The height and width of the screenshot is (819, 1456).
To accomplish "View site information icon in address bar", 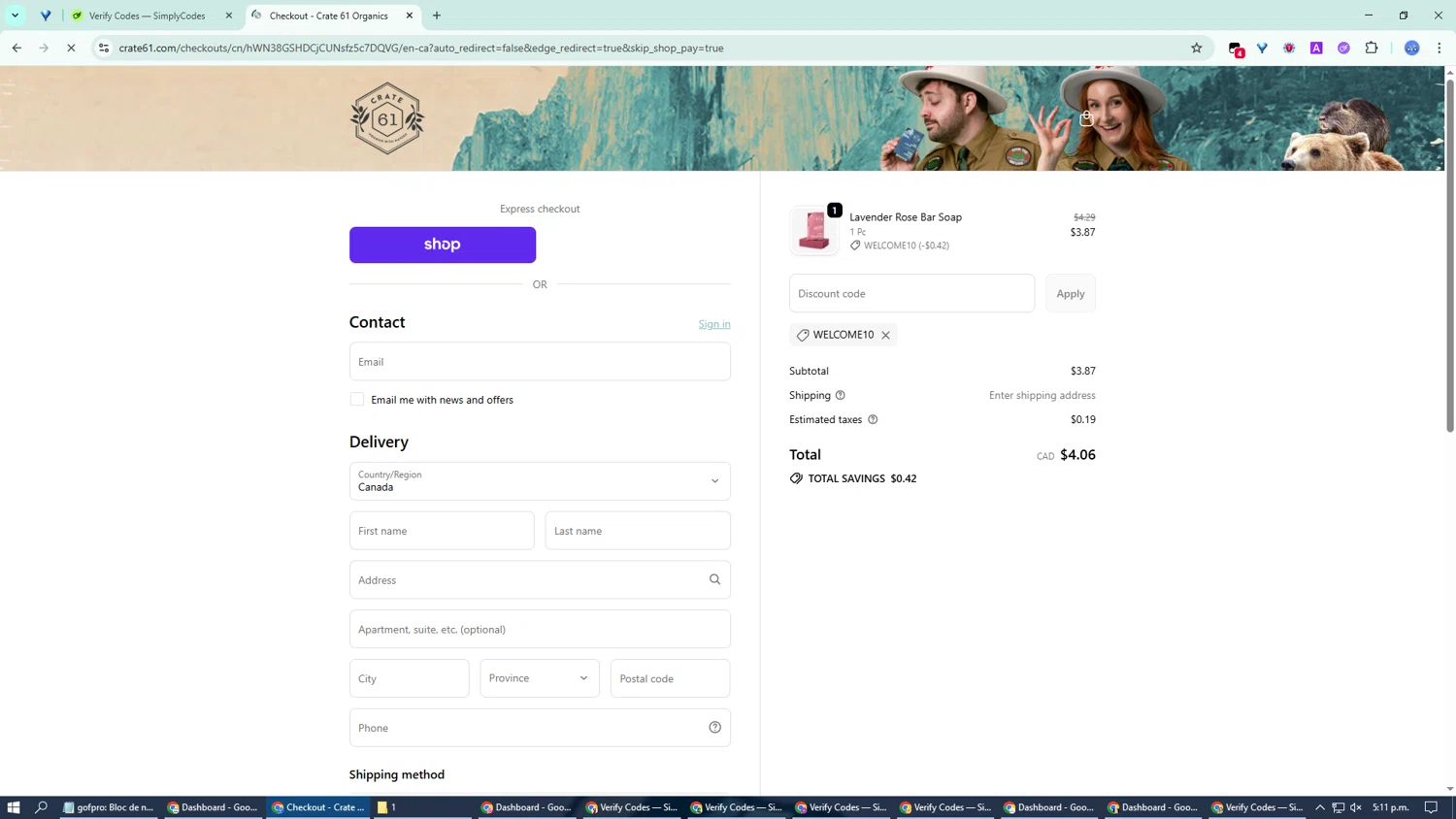I will (x=104, y=48).
